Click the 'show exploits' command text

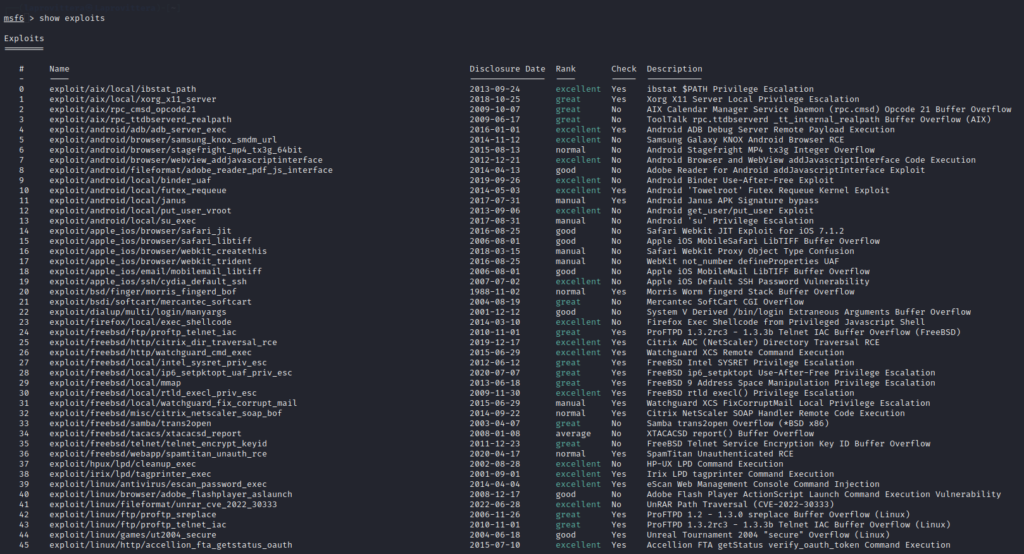(72, 18)
